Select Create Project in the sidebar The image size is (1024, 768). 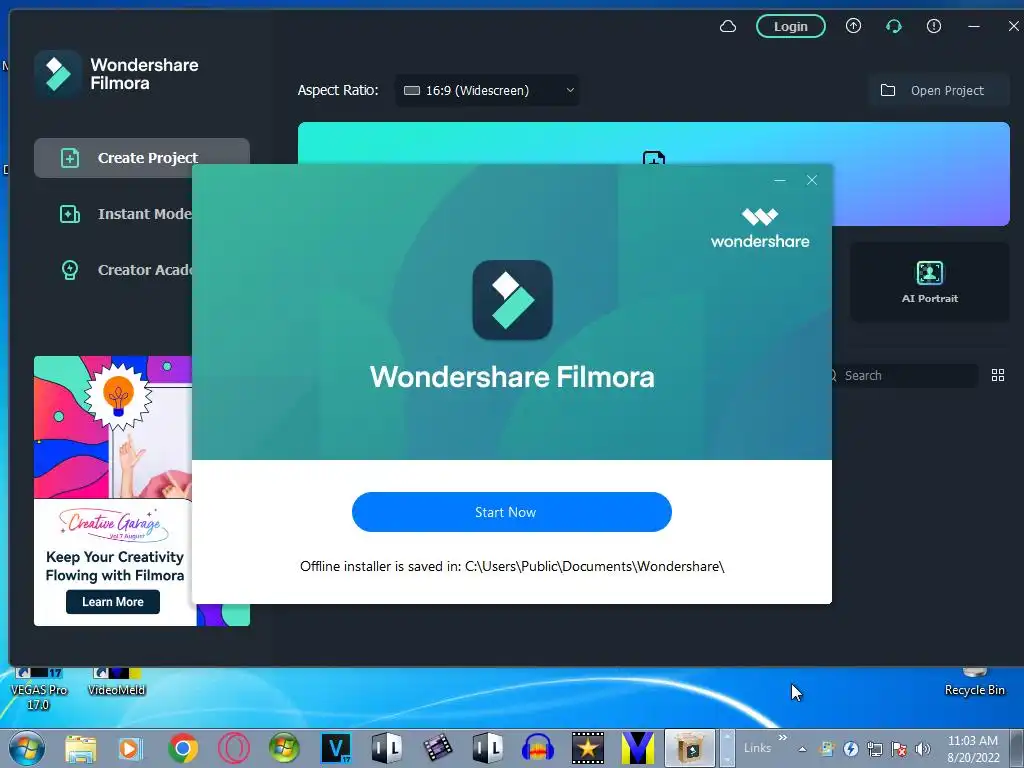pyautogui.click(x=142, y=157)
